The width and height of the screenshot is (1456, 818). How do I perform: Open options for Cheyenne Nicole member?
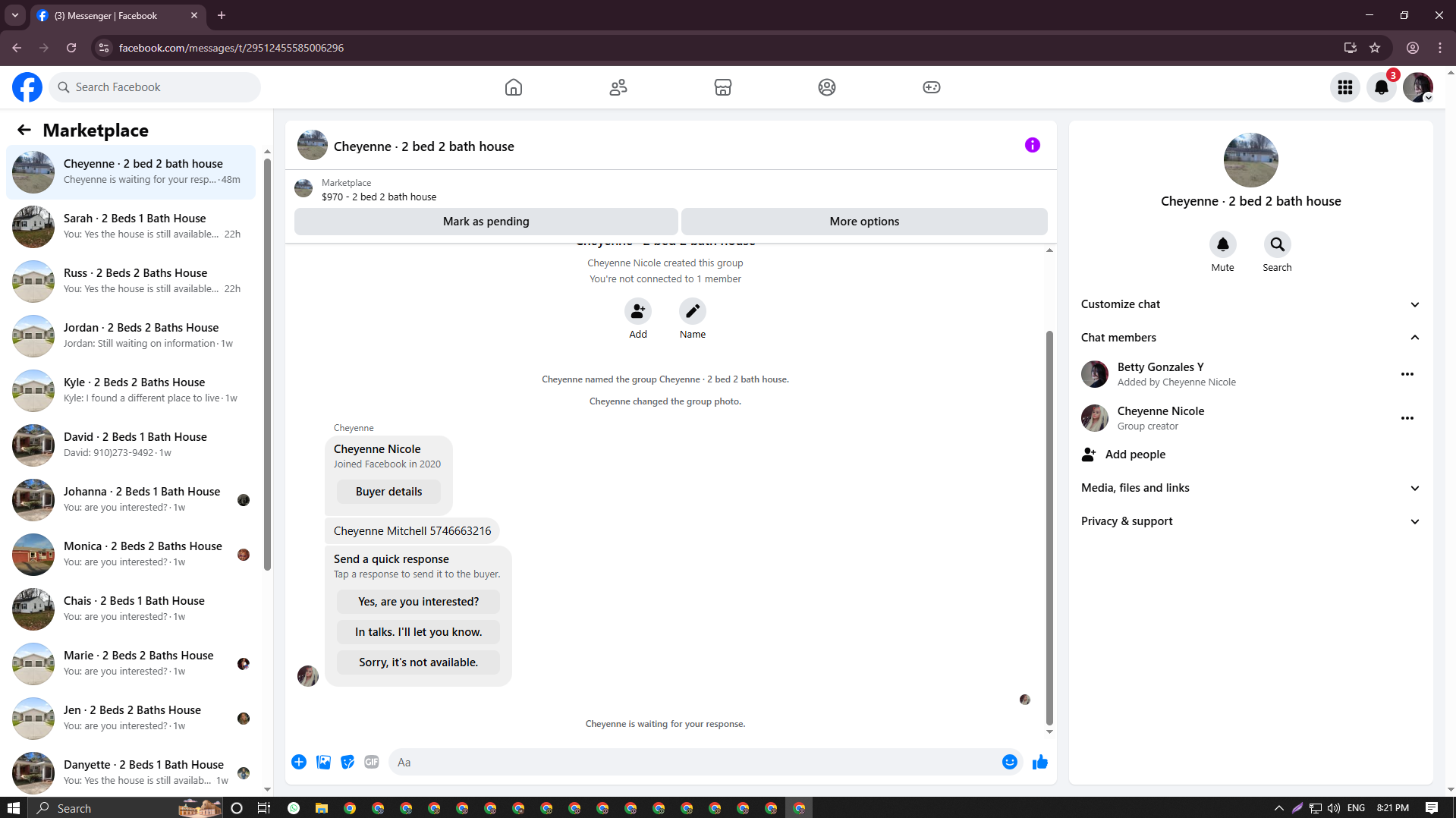coord(1407,418)
